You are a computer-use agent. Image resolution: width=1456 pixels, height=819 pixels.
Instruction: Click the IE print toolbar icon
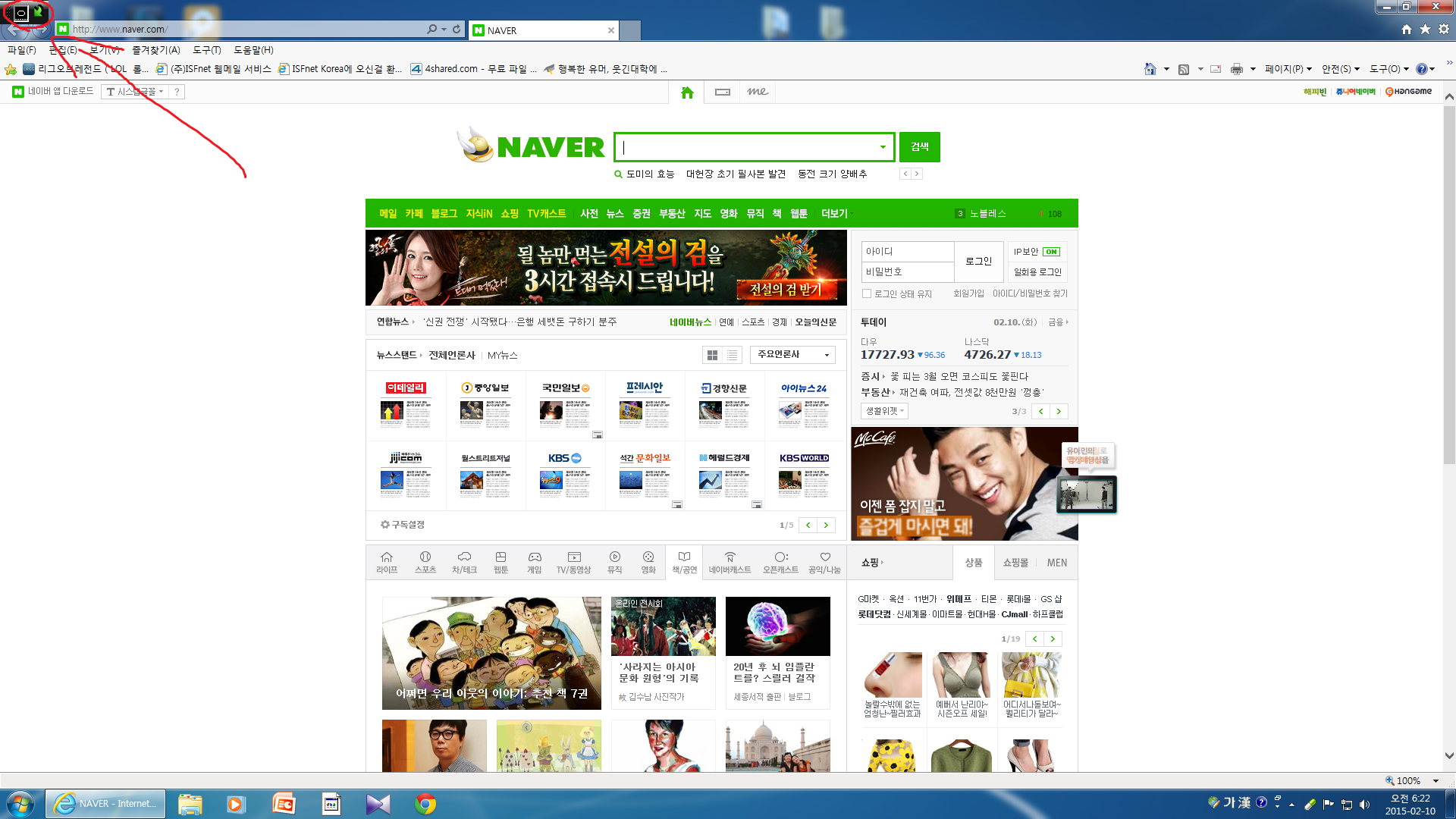pyautogui.click(x=1237, y=69)
